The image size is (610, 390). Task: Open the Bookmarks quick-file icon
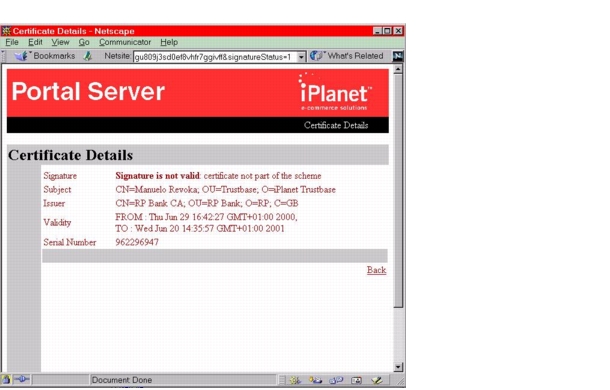coord(21,56)
